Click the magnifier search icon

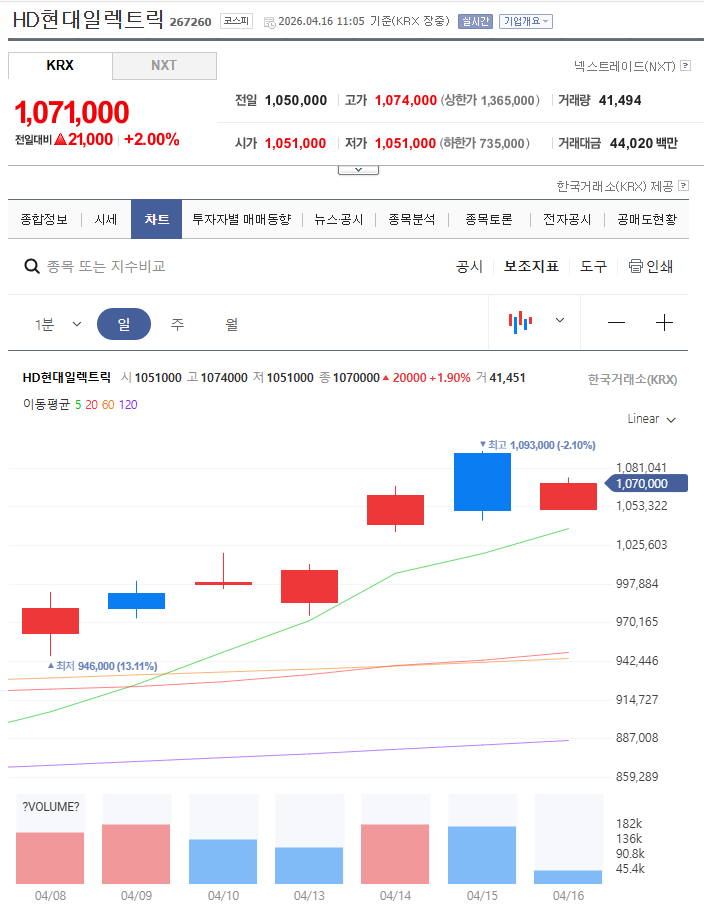[x=31, y=266]
